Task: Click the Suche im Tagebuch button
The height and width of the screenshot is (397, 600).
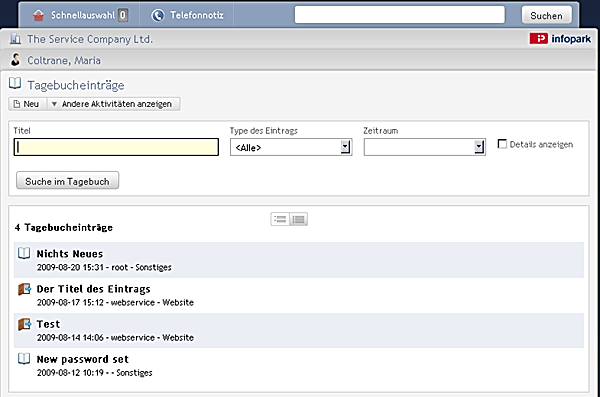Action: tap(67, 181)
